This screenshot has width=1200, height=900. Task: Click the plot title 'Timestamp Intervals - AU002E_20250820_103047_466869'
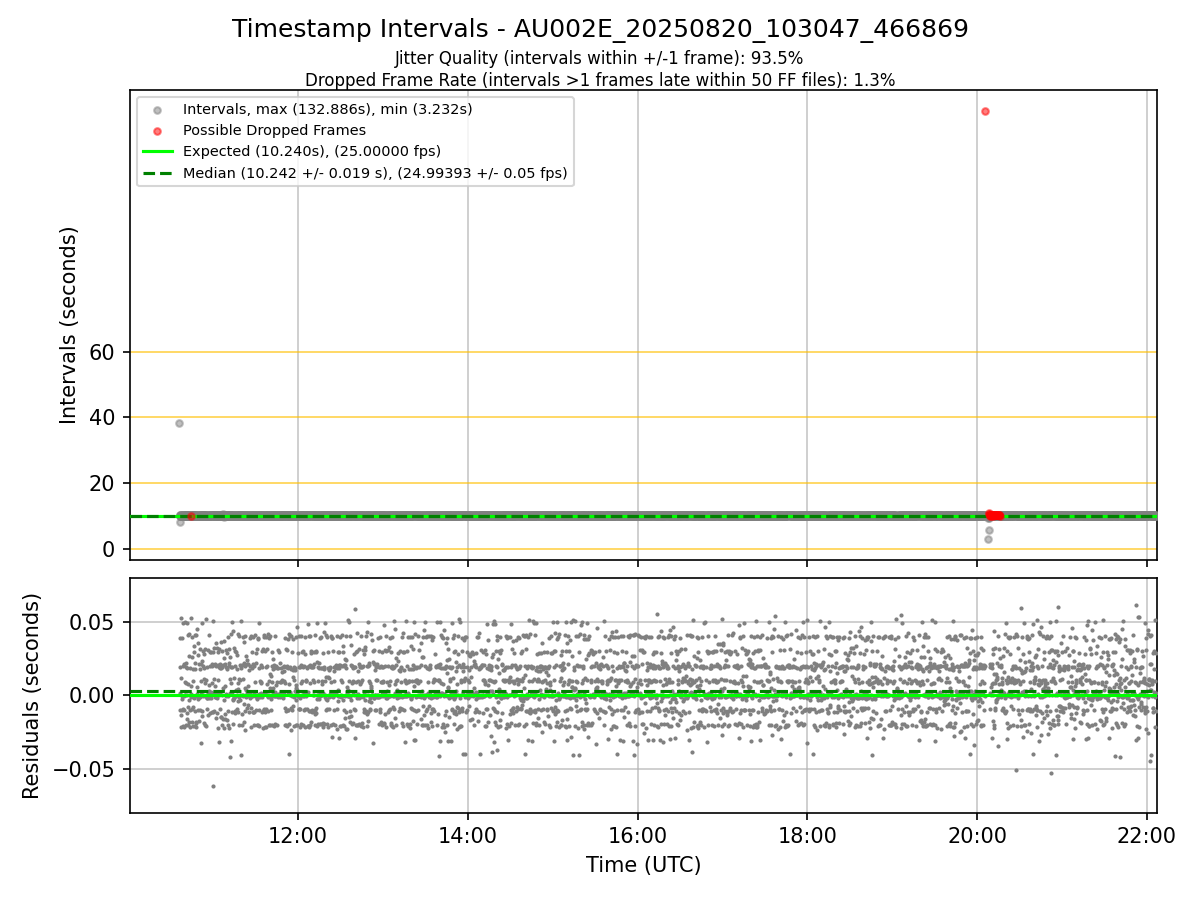tap(600, 29)
